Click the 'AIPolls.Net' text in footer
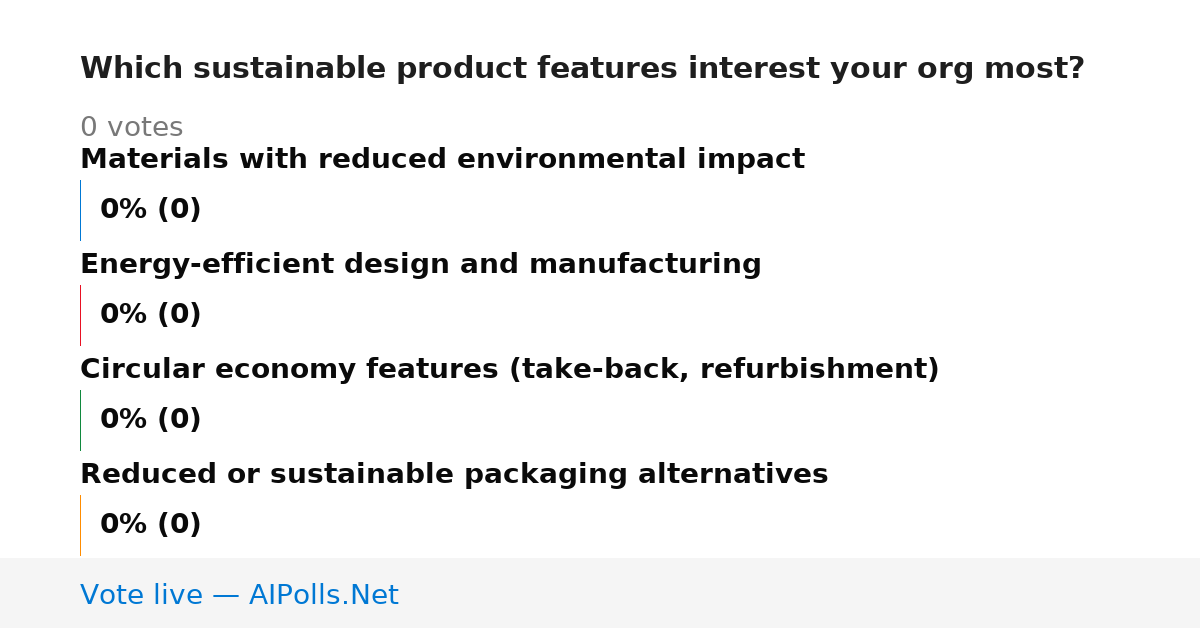 (x=324, y=595)
